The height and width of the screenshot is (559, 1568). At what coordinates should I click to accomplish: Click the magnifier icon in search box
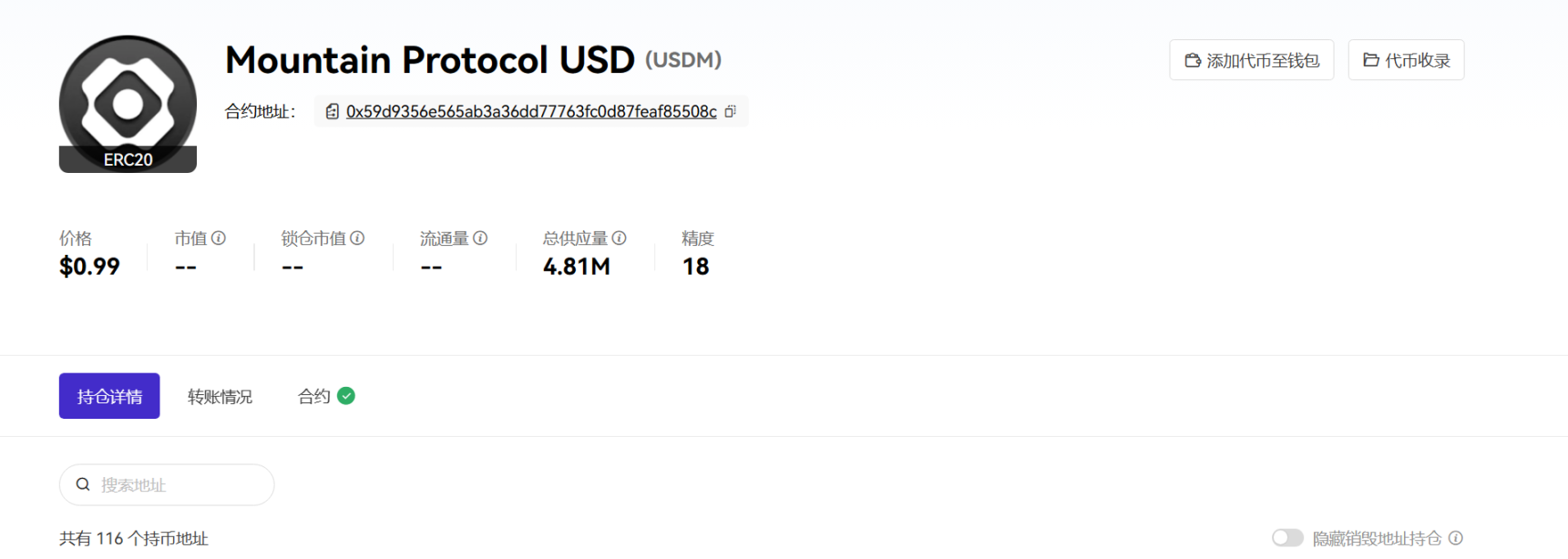(x=83, y=484)
